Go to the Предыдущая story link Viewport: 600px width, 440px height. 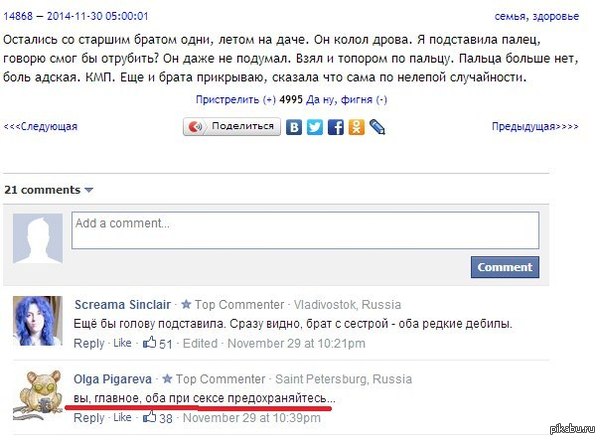535,127
